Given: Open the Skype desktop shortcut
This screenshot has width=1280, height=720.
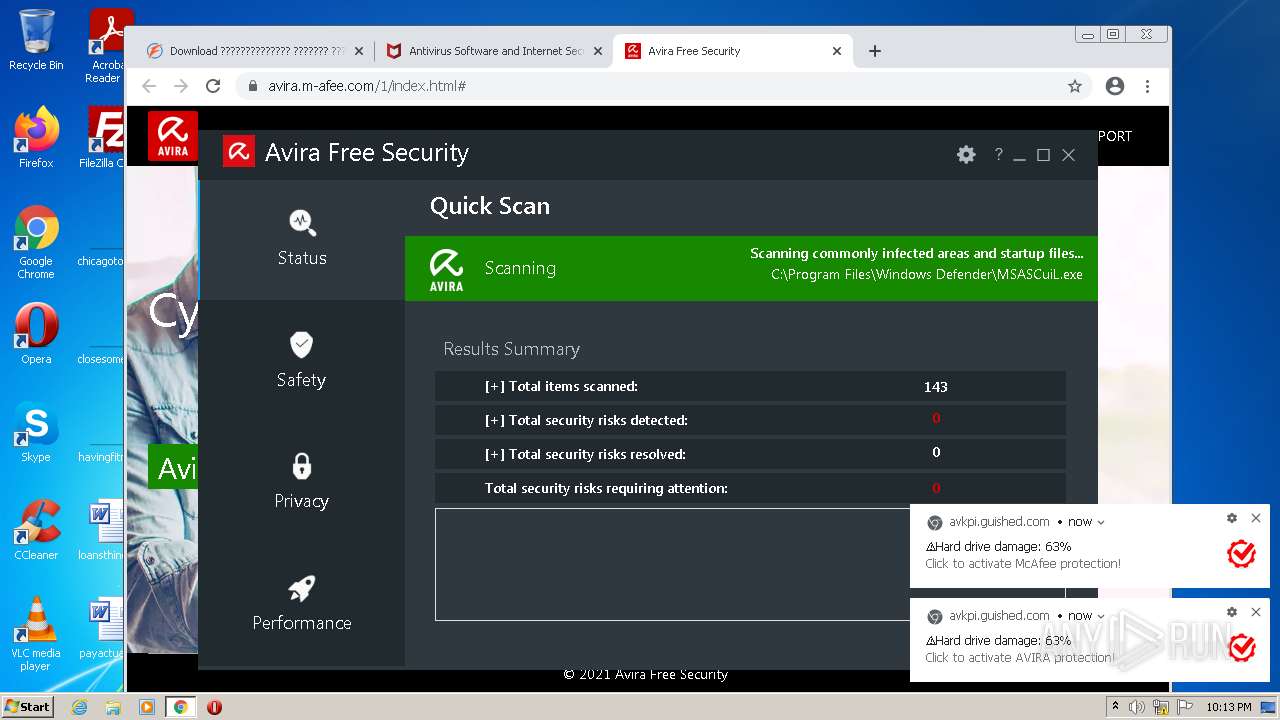Looking at the screenshot, I should coord(36,432).
